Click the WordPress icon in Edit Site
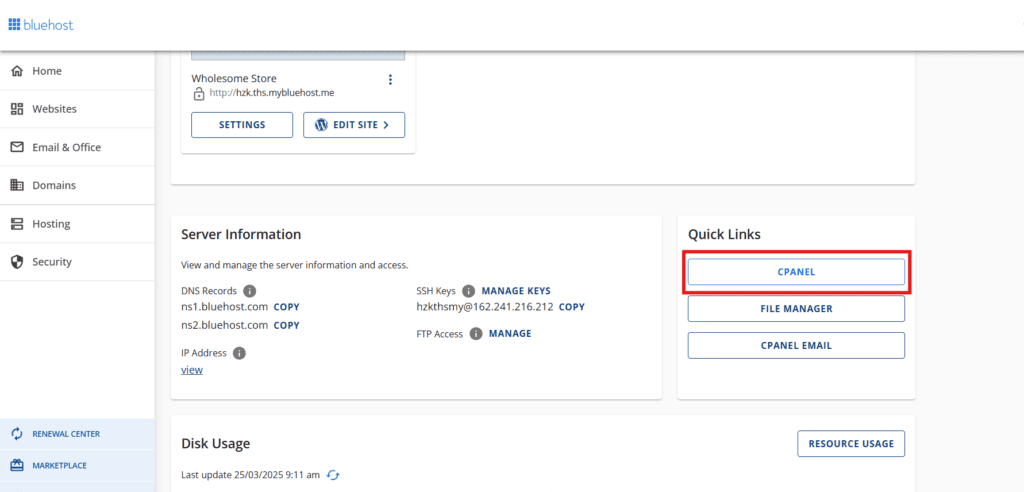1024x492 pixels. pos(321,125)
